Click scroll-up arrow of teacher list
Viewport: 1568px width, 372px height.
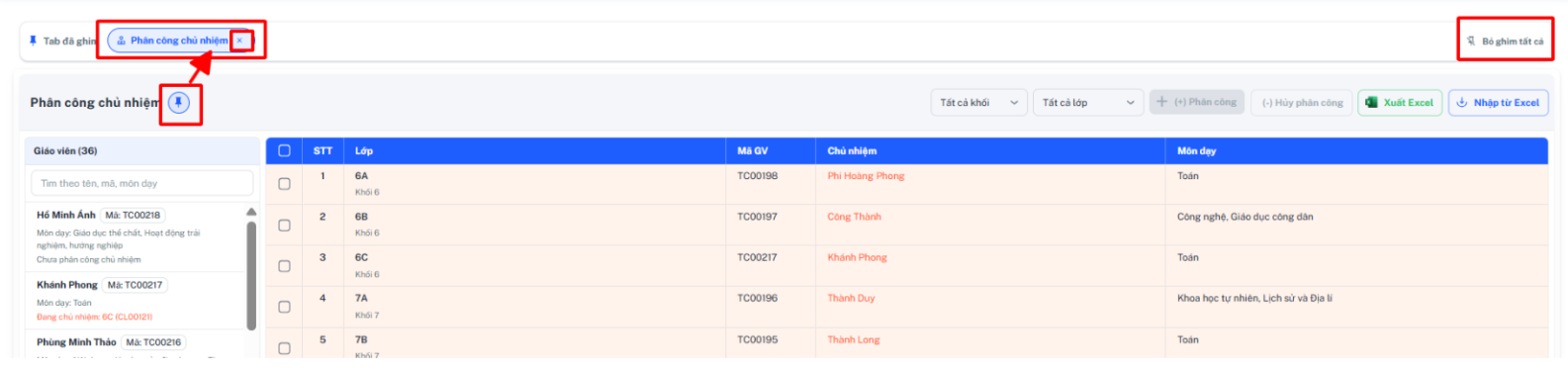coord(251,212)
